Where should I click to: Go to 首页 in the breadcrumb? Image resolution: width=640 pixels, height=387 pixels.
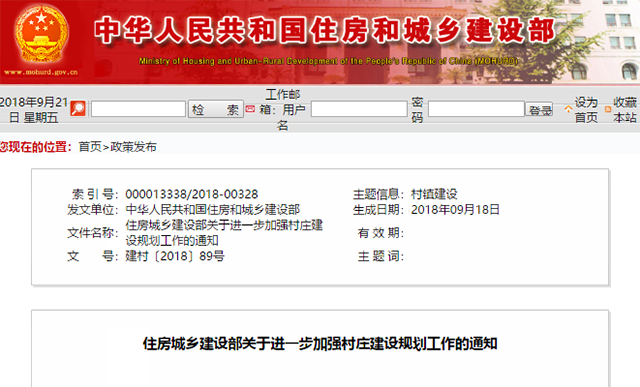click(x=90, y=147)
